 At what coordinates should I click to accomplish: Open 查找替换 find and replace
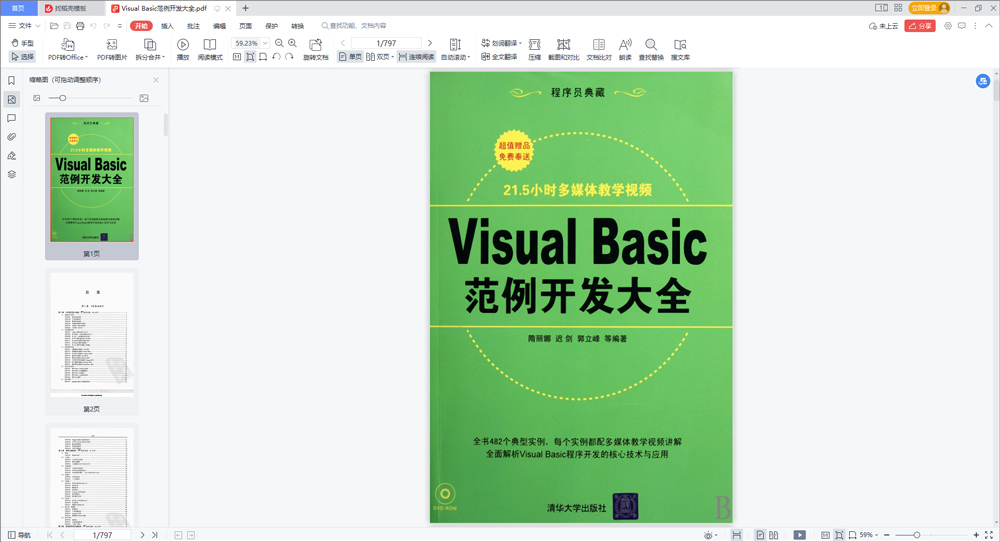point(651,45)
